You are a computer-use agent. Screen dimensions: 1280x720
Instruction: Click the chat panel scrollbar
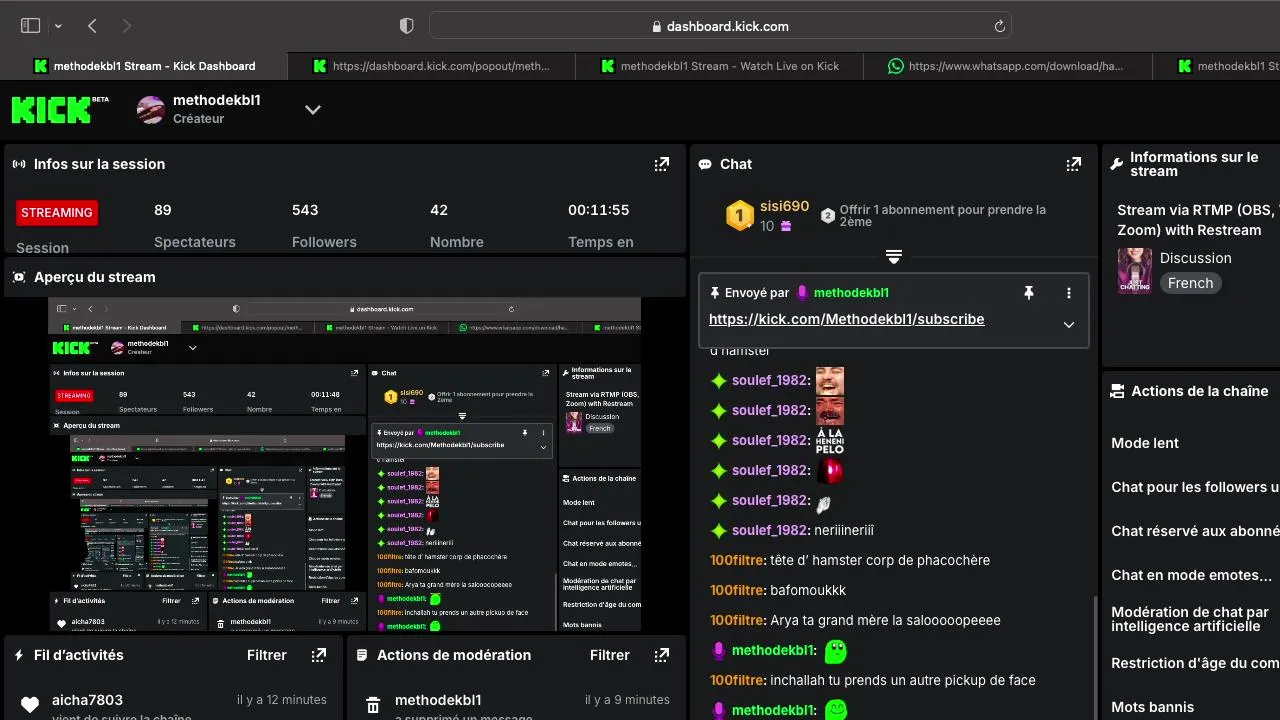coord(1095,657)
